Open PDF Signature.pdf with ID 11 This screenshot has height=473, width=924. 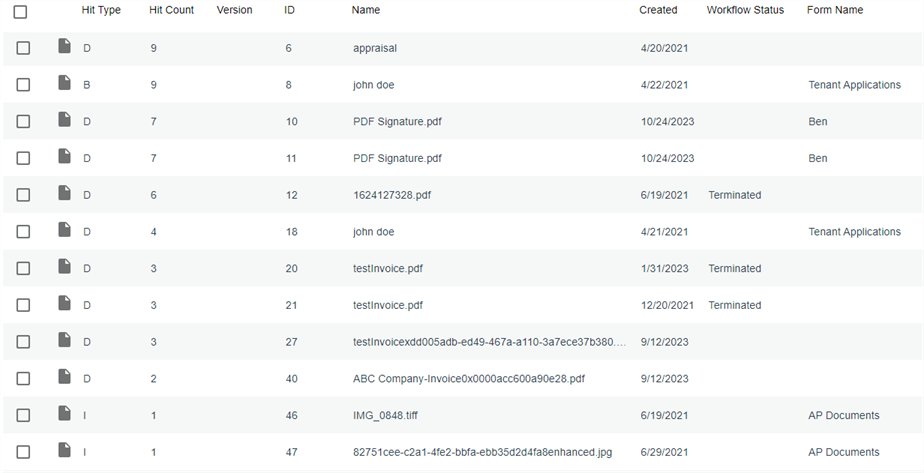click(x=397, y=158)
